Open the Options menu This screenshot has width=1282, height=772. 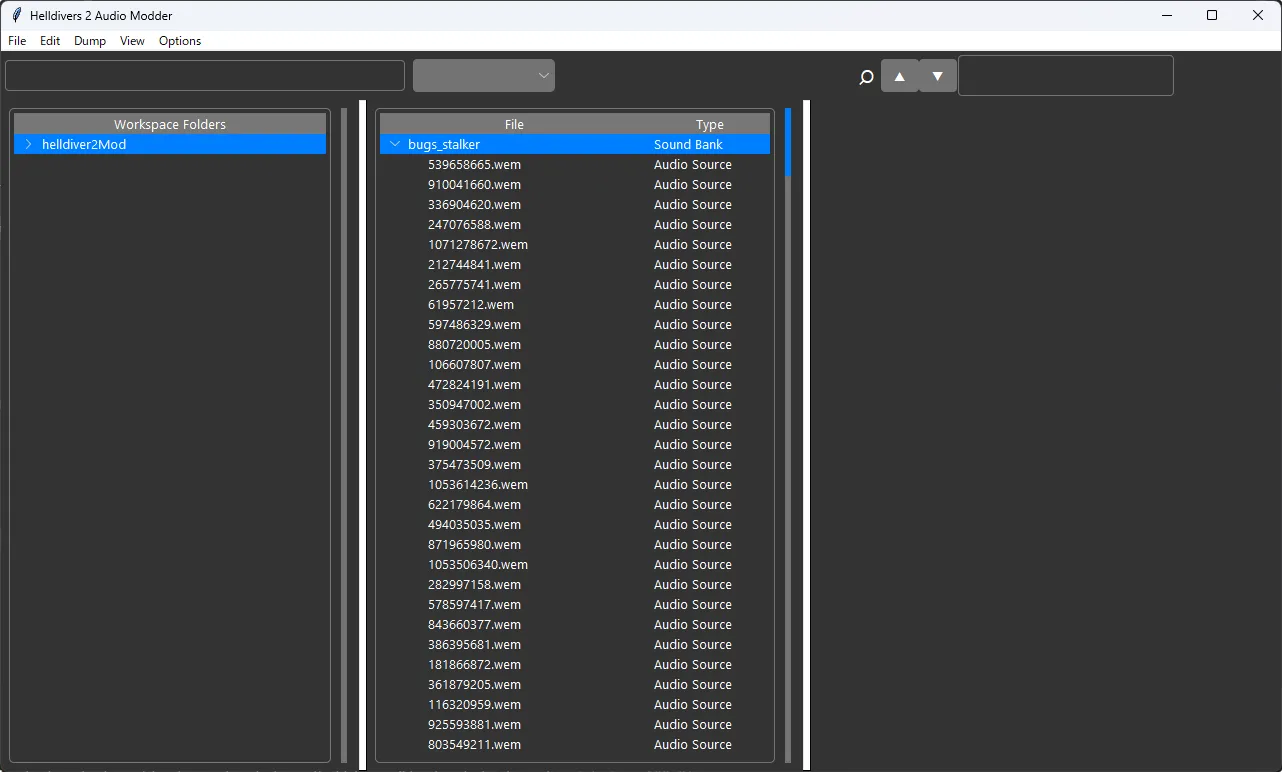coord(179,41)
